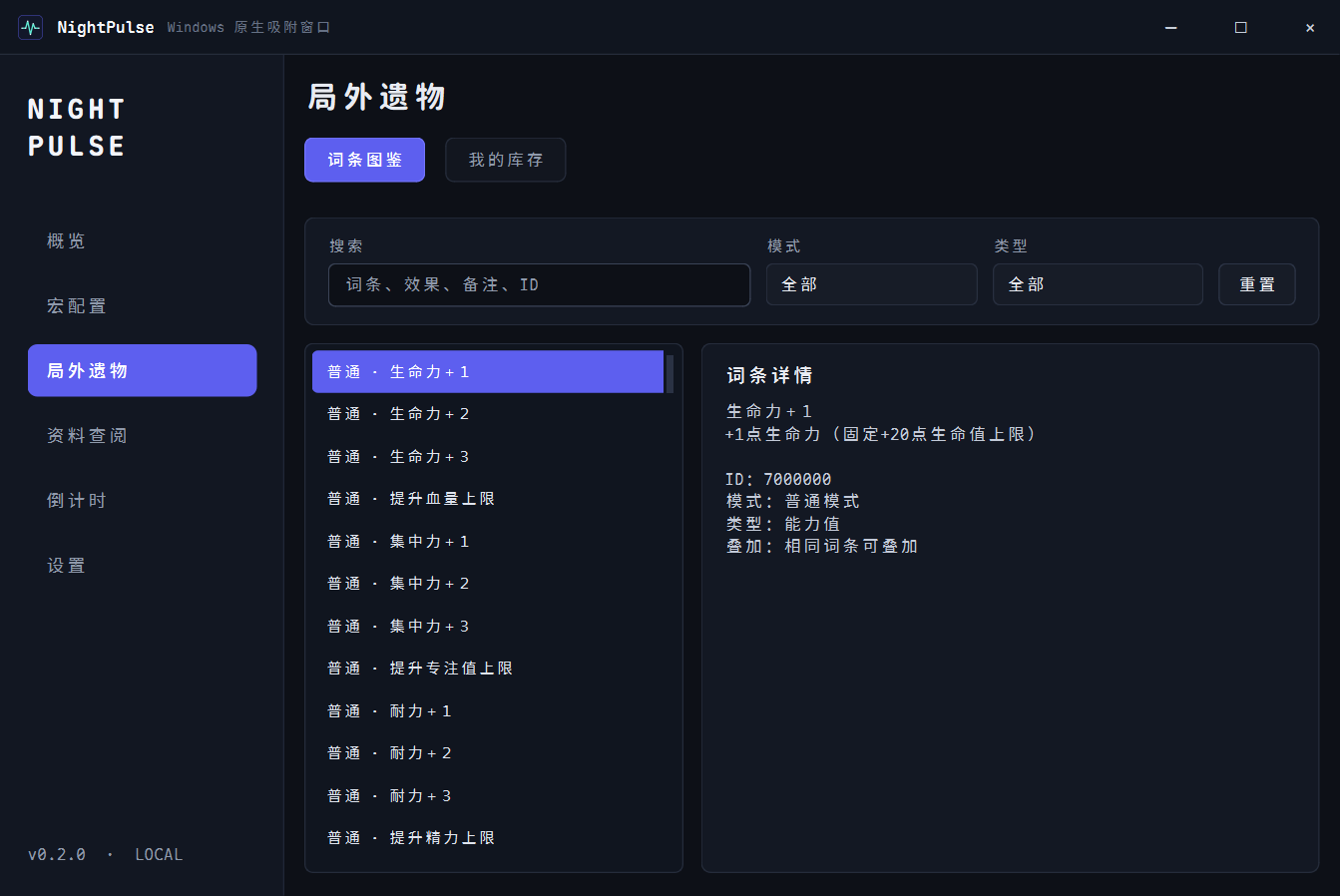Switch to the 词条图鉴 tab
The image size is (1340, 896).
[365, 160]
